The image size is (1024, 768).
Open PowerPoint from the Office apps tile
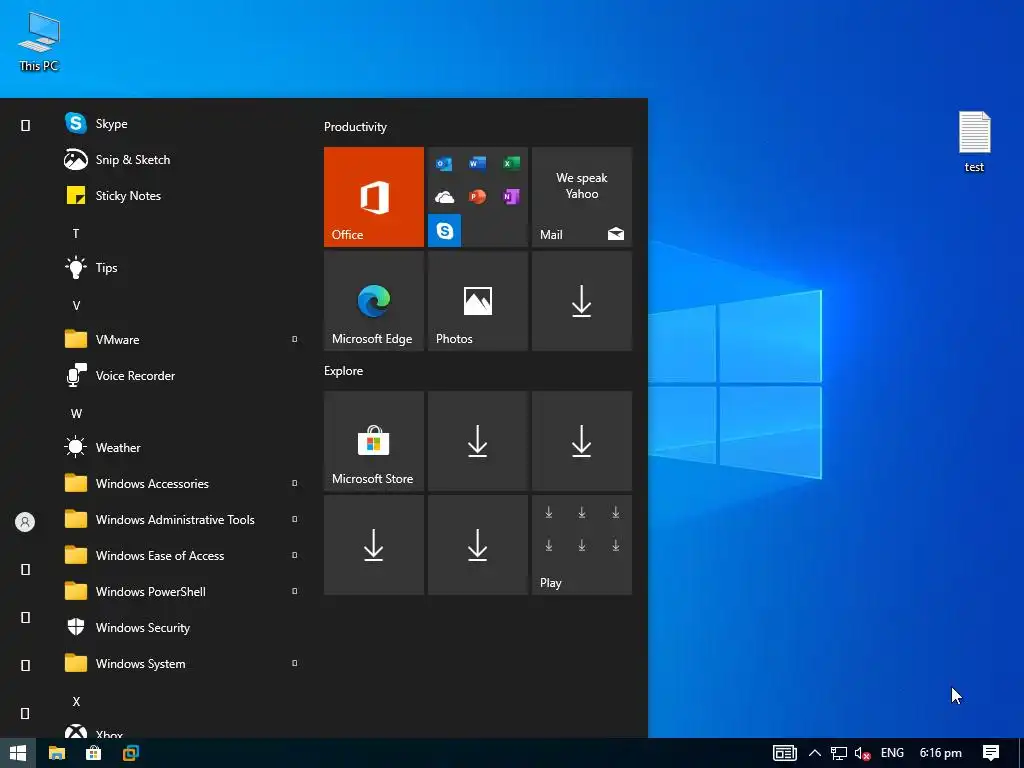pos(477,197)
